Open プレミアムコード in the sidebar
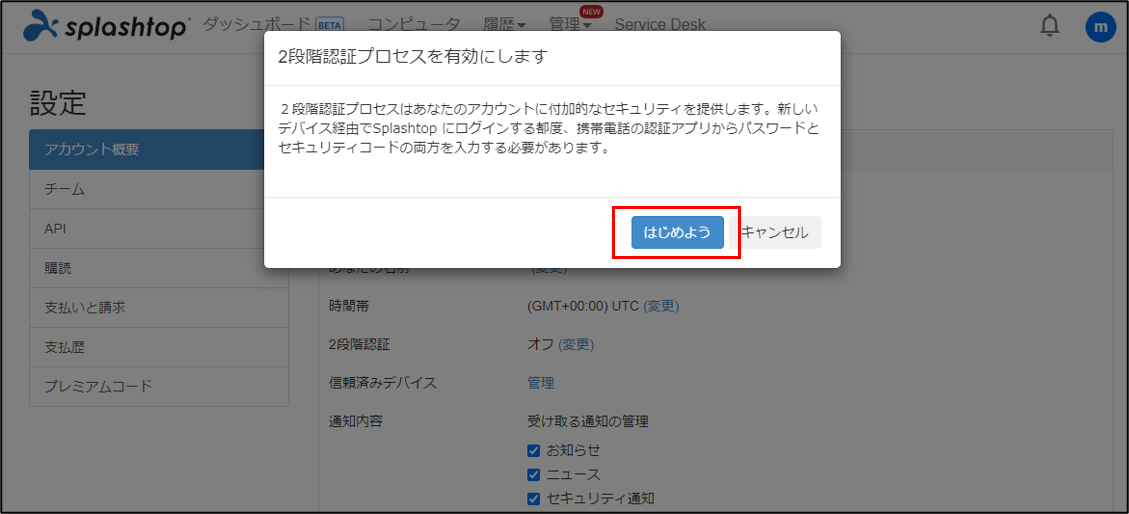The image size is (1129, 514). 158,387
